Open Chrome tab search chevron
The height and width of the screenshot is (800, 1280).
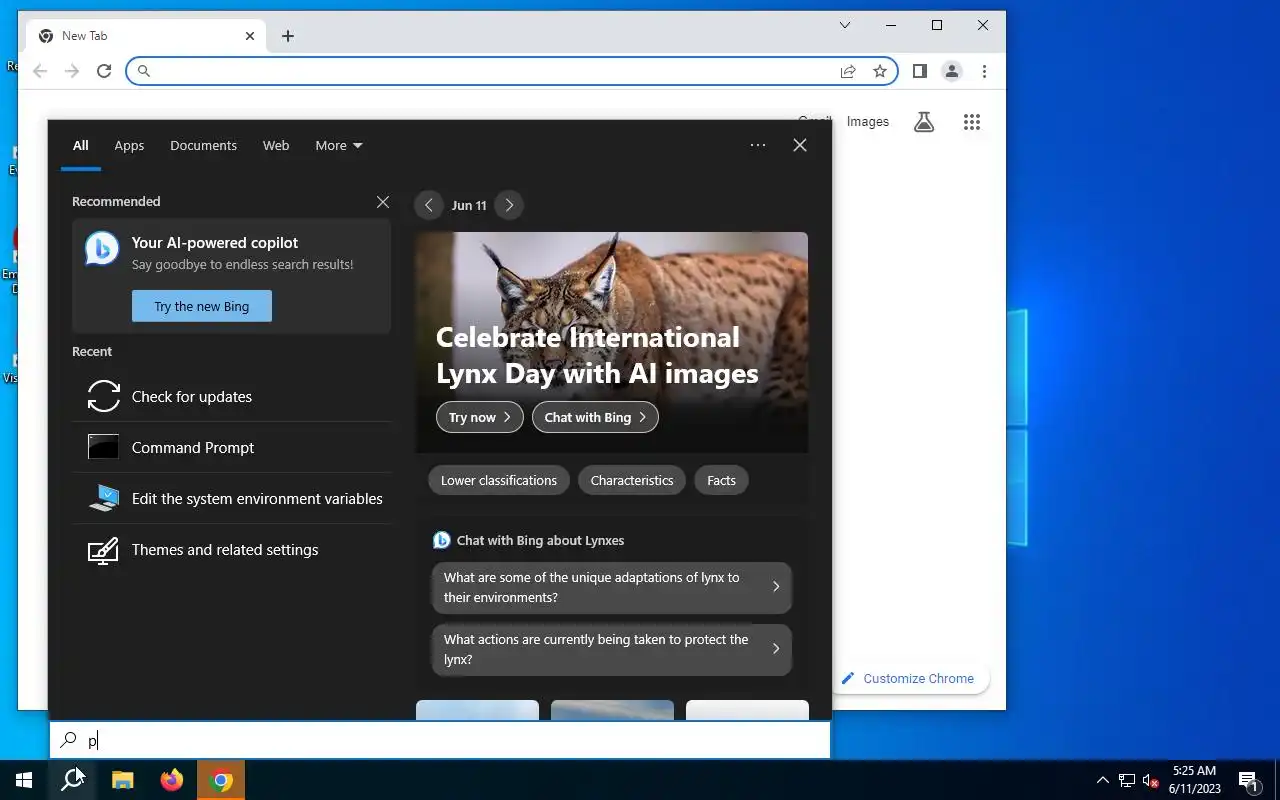pos(845,25)
